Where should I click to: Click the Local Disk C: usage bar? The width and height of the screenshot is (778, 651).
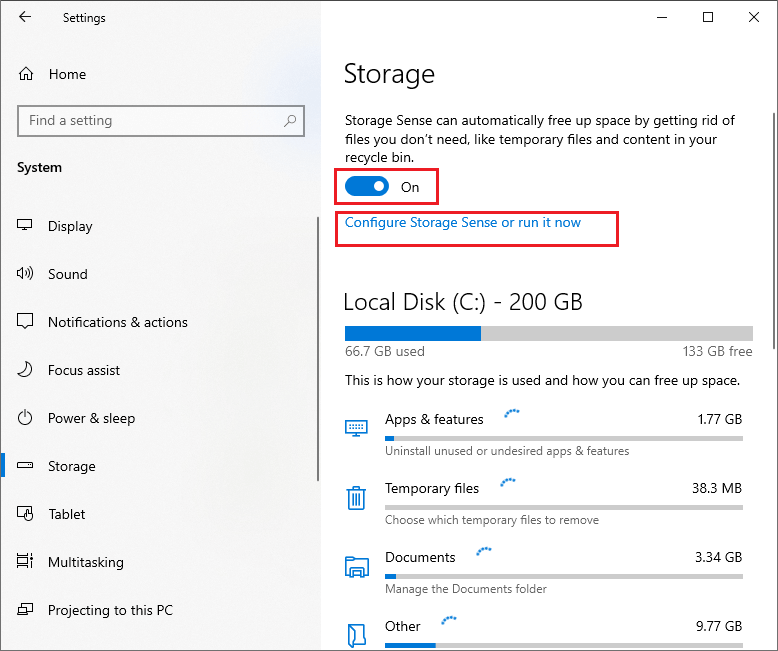click(548, 334)
